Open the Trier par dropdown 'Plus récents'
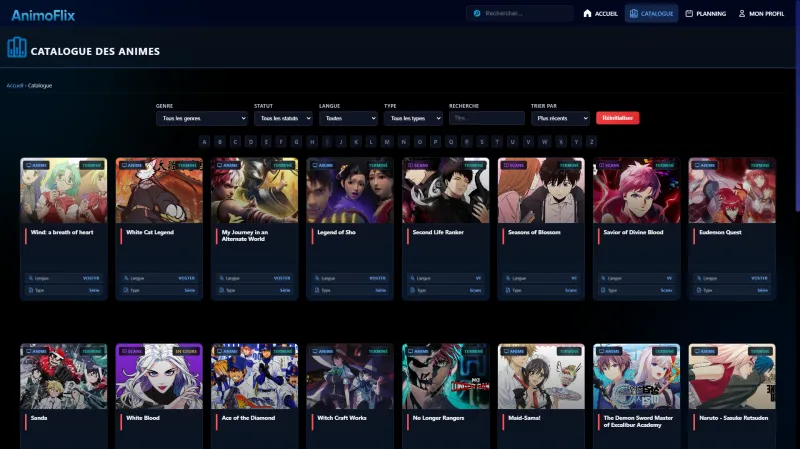The width and height of the screenshot is (800, 449). tap(560, 118)
